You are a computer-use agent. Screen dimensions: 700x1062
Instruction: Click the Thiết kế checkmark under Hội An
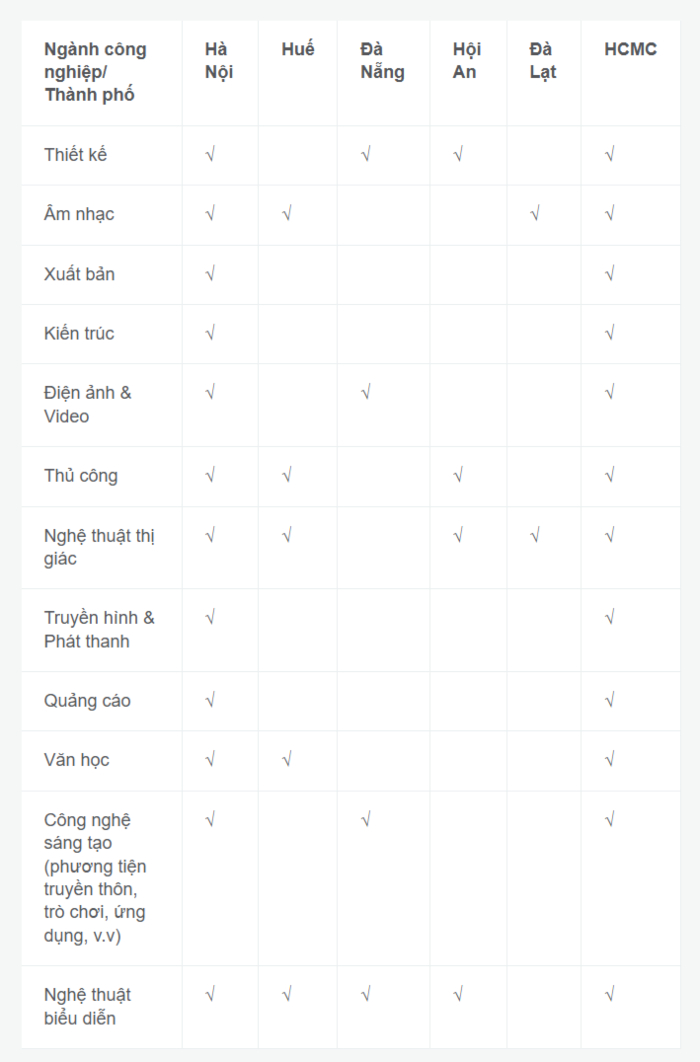pos(458,154)
